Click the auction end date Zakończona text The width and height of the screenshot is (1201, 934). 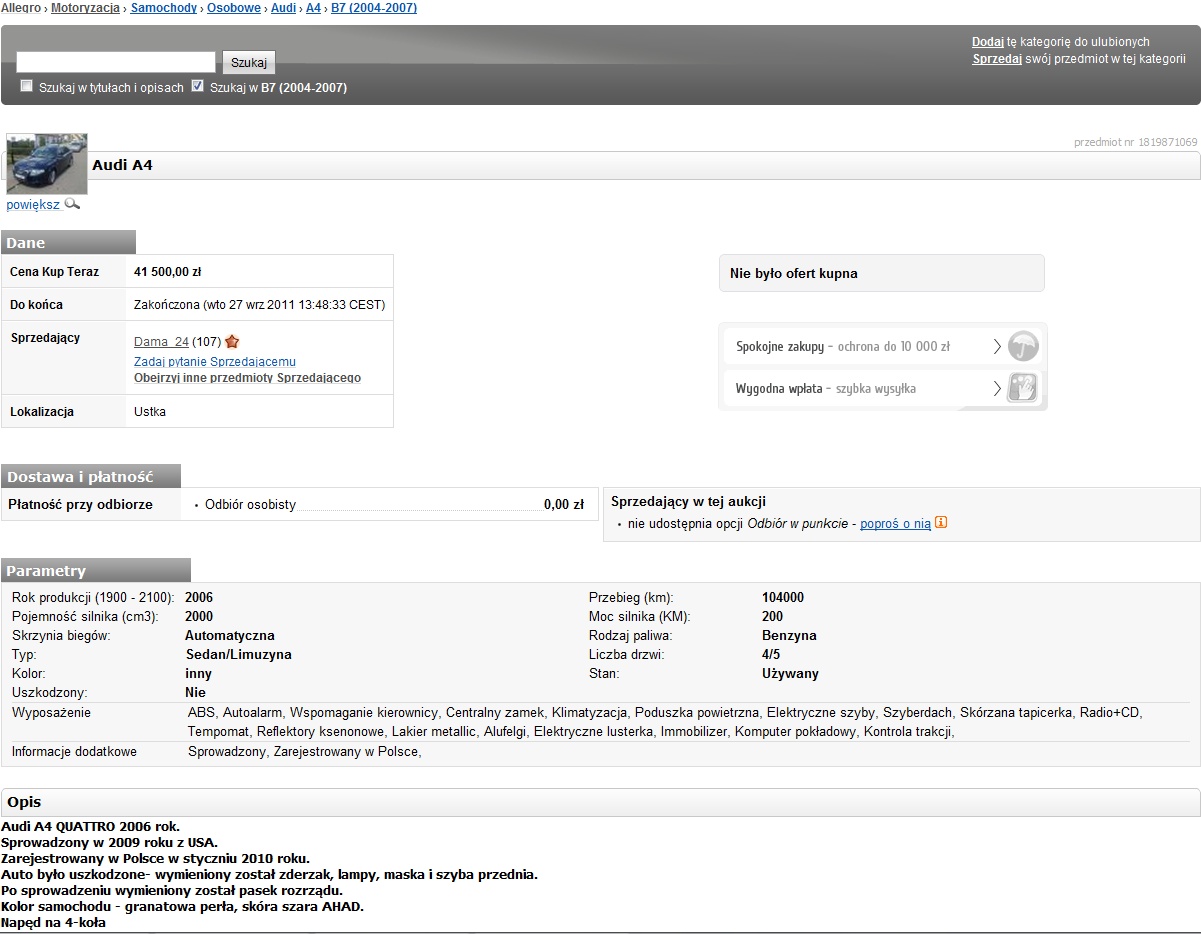click(x=259, y=305)
